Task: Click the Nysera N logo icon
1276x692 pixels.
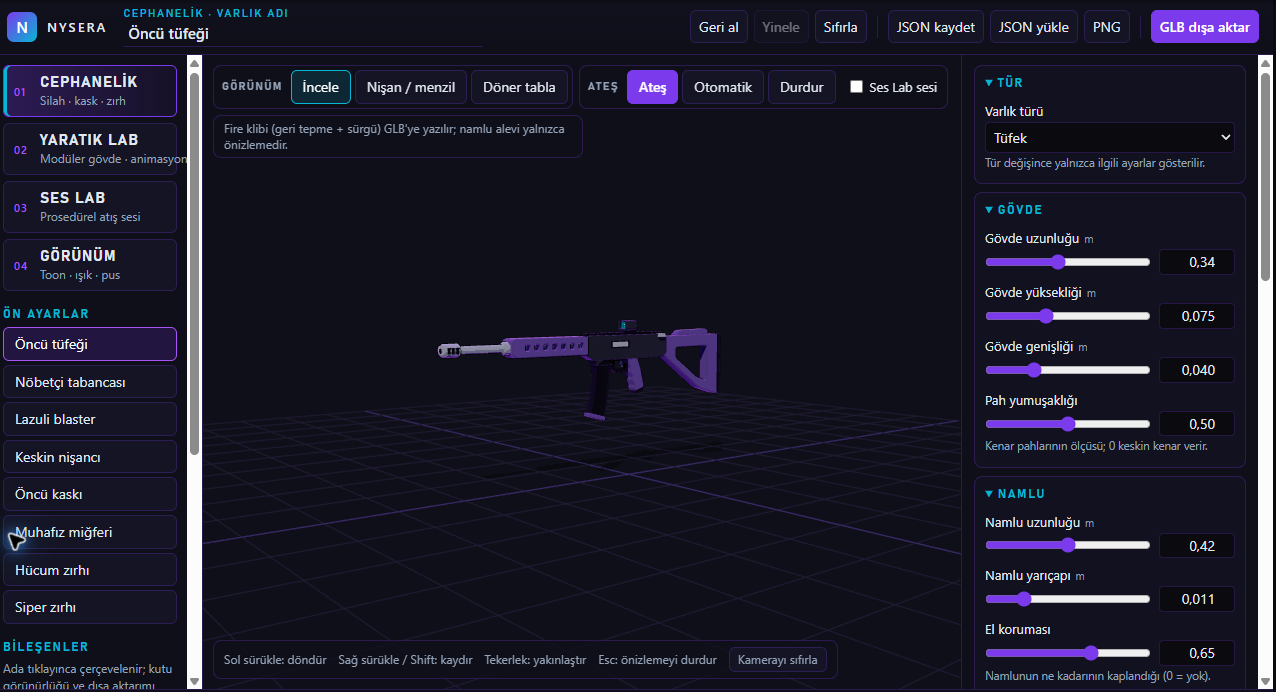Action: pyautogui.click(x=22, y=27)
